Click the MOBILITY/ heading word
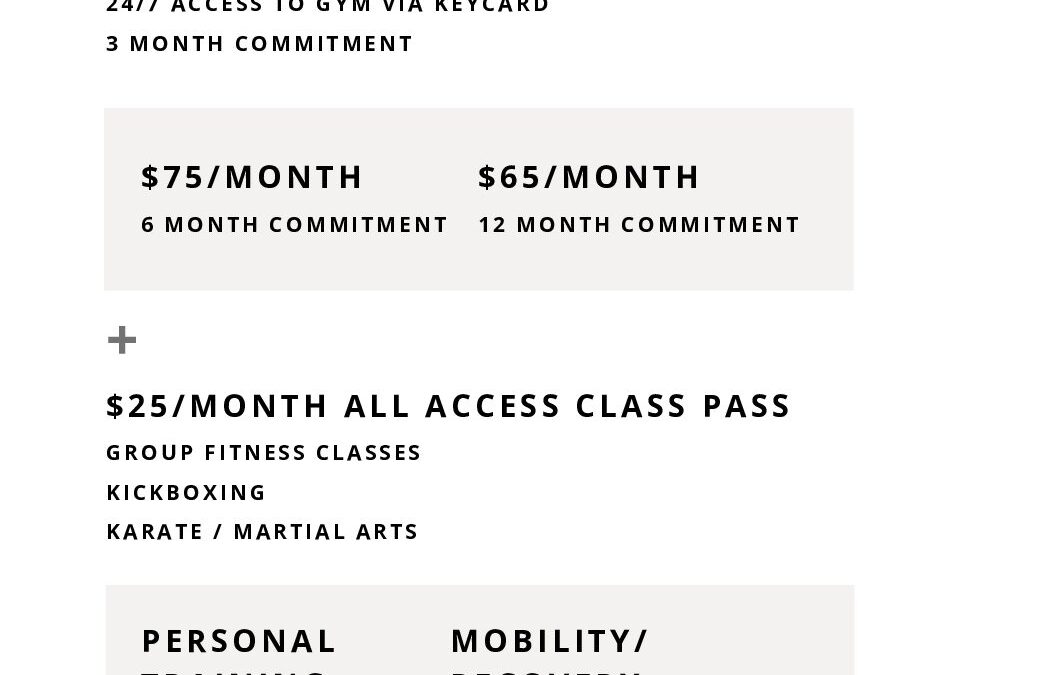 point(549,641)
